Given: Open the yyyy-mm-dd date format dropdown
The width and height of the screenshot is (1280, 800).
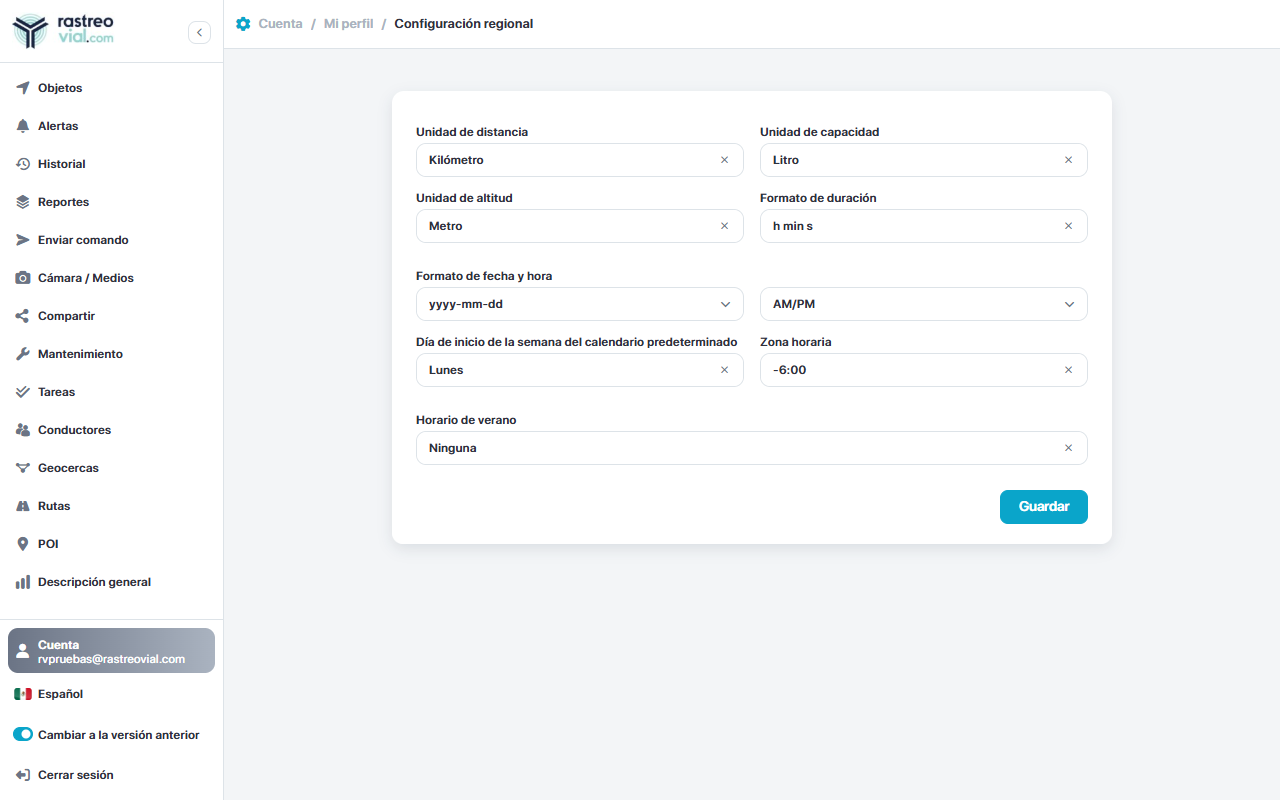Looking at the screenshot, I should click(580, 304).
